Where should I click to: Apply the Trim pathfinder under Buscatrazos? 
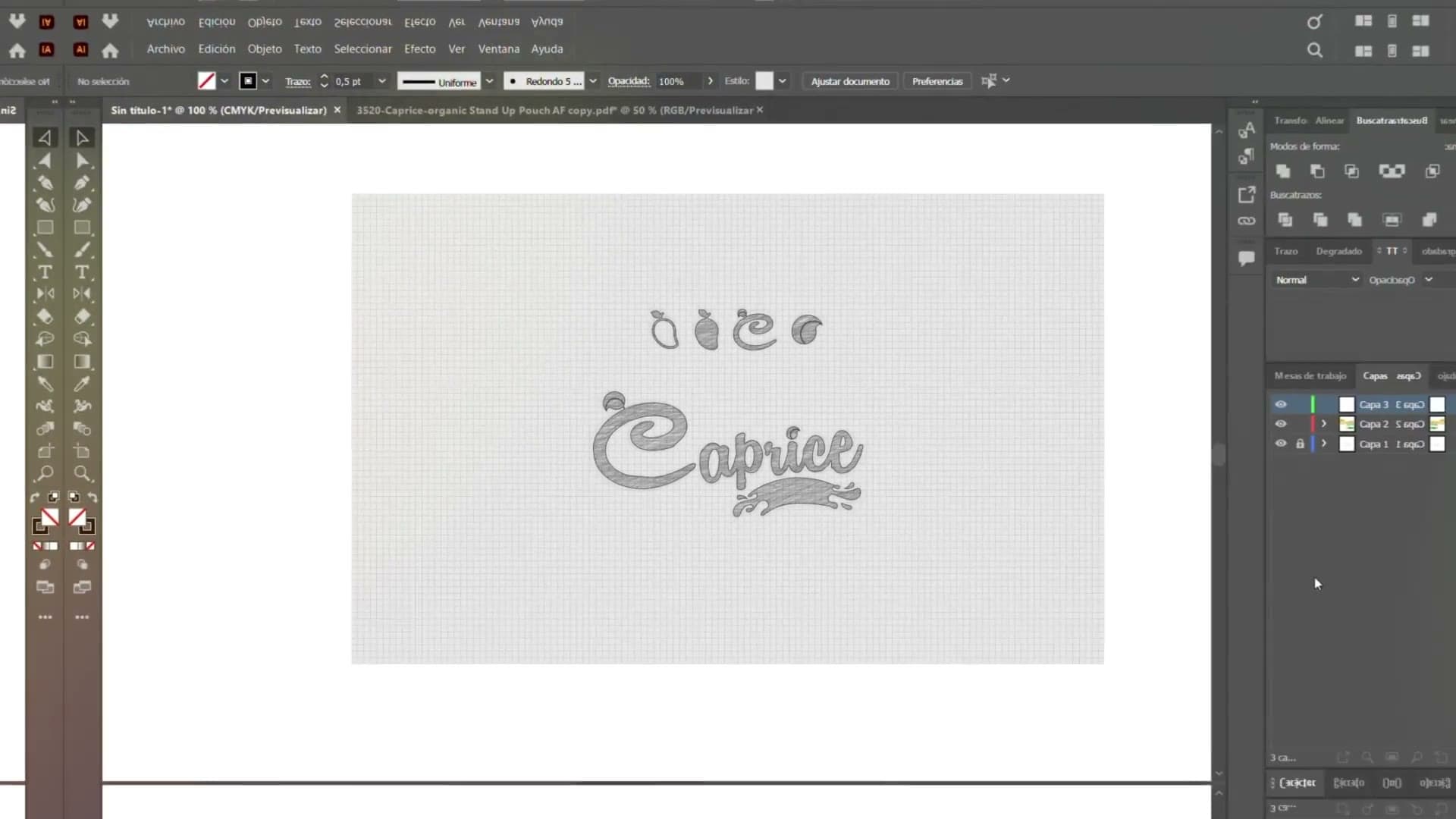1319,220
